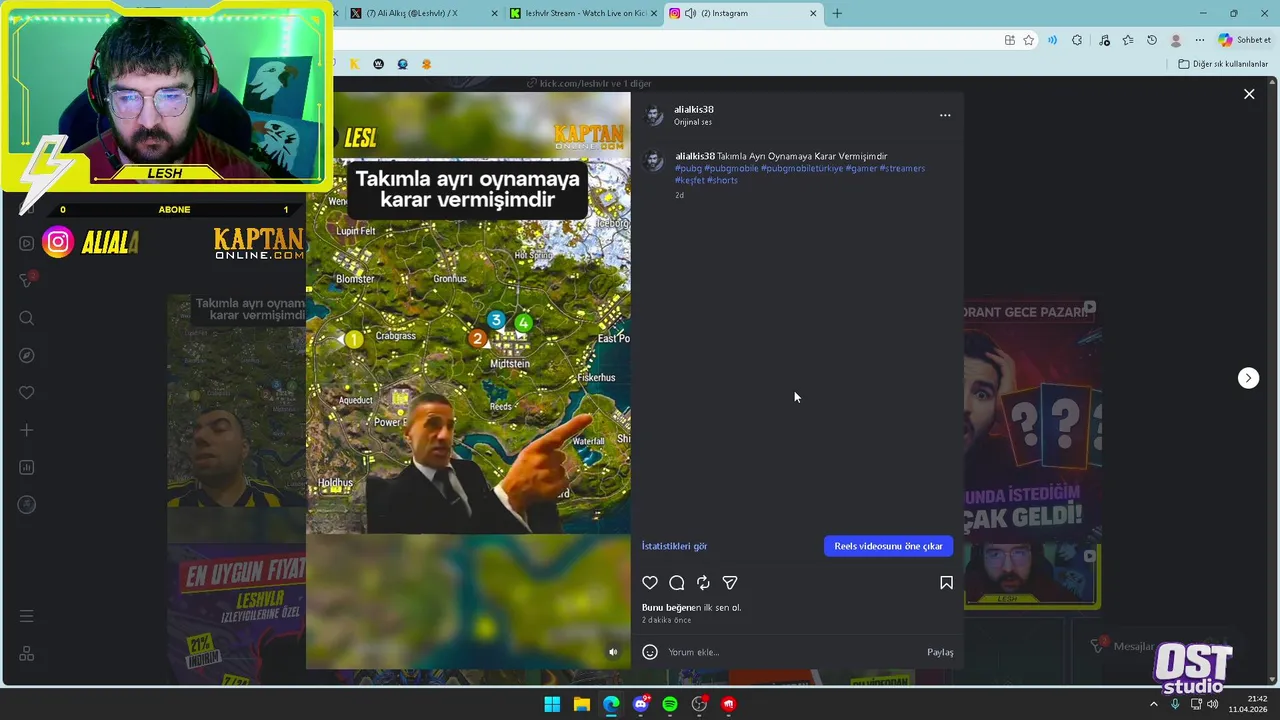This screenshot has height=720, width=1280.
Task: Open Copilot 'Sohbet et' button
Action: tap(1245, 40)
